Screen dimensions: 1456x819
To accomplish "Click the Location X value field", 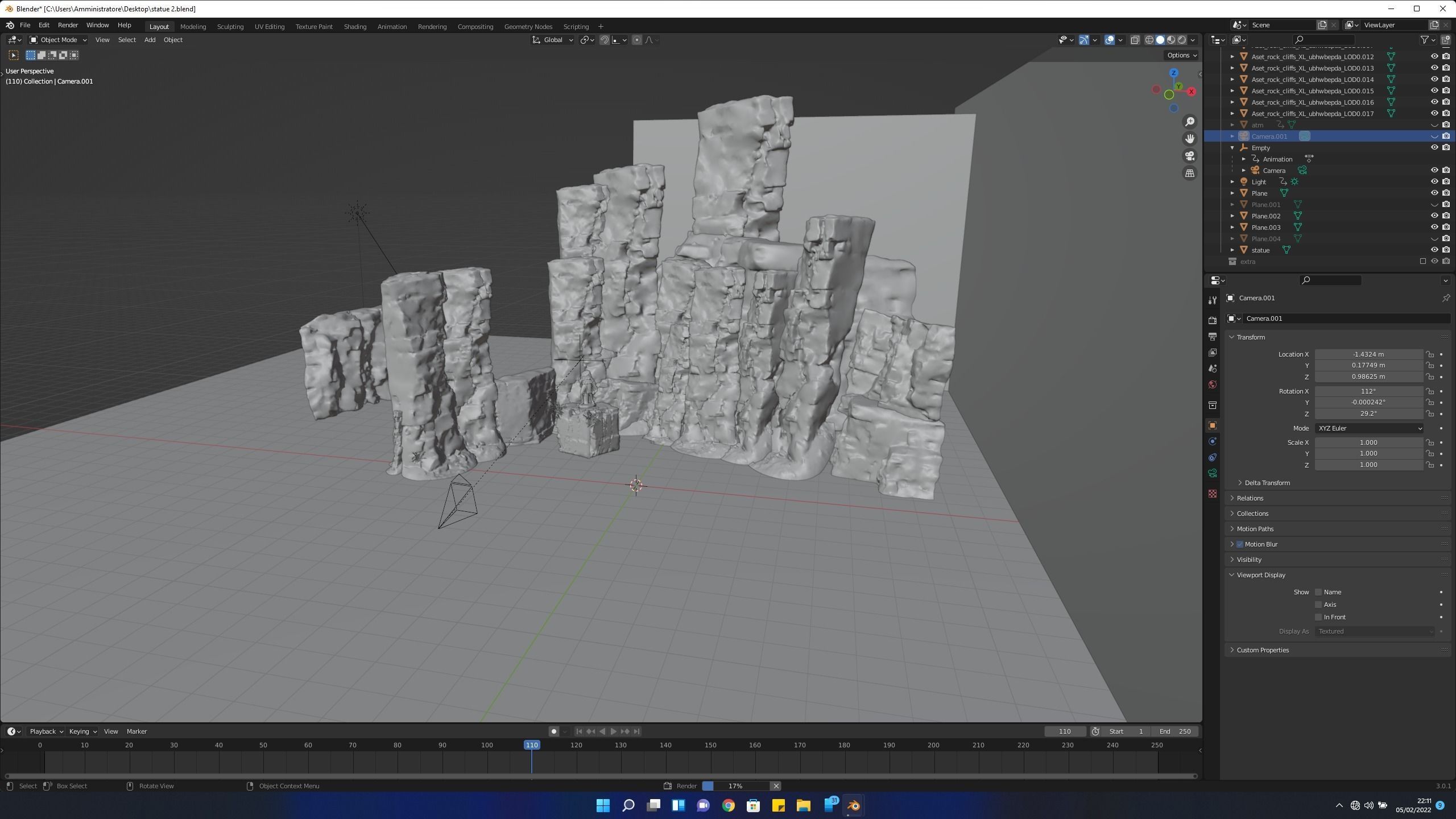I will coord(1368,354).
